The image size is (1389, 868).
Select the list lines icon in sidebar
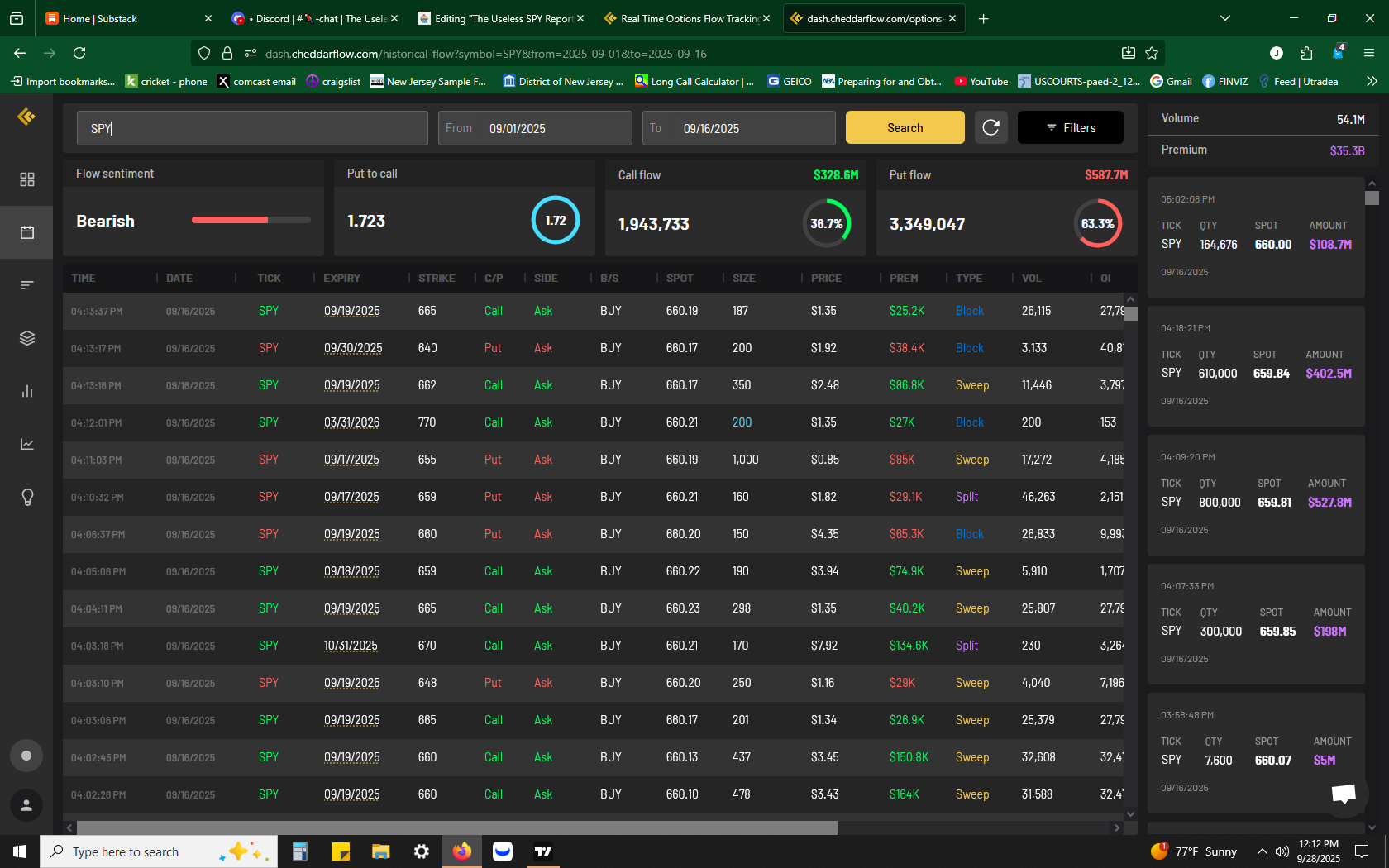27,285
